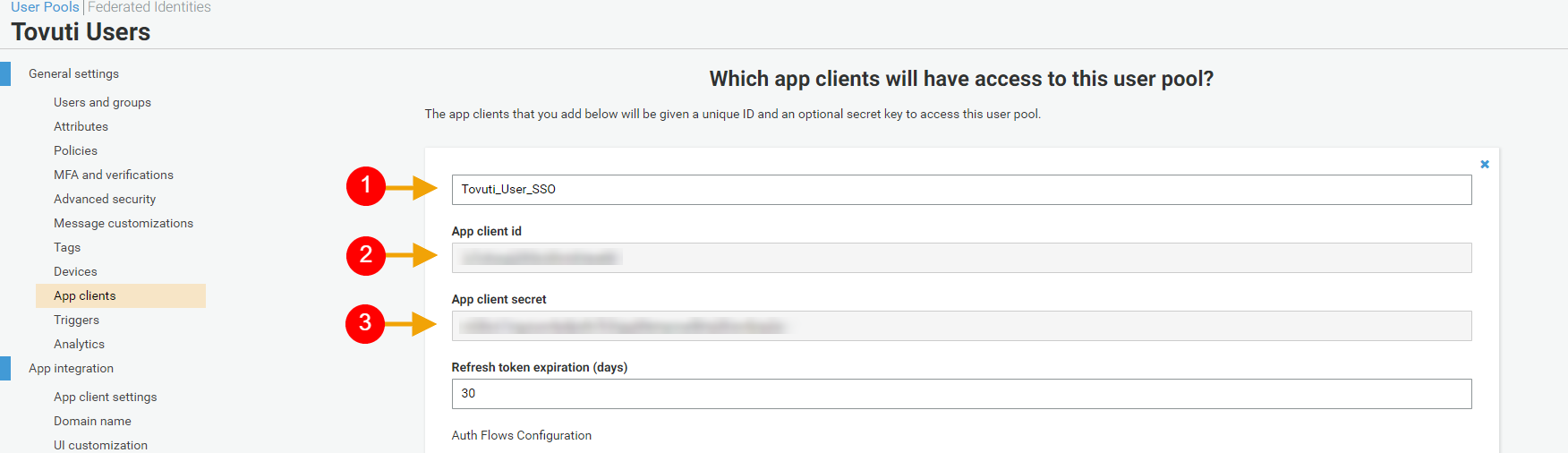The height and width of the screenshot is (453, 1568).
Task: Open Users and groups settings
Action: pos(102,102)
